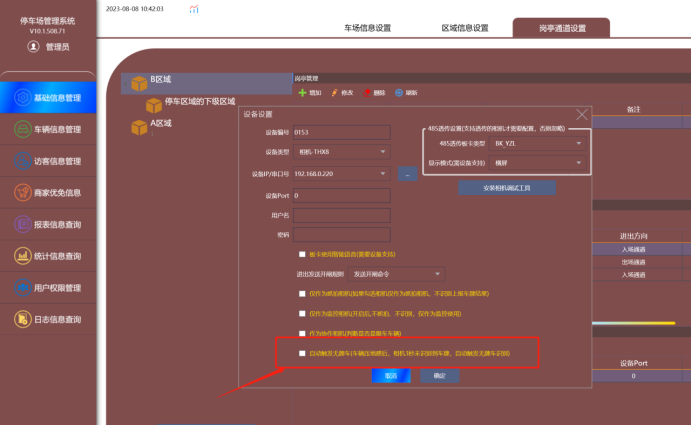Open 车辆信息管理 in the sidebar

pos(48,129)
